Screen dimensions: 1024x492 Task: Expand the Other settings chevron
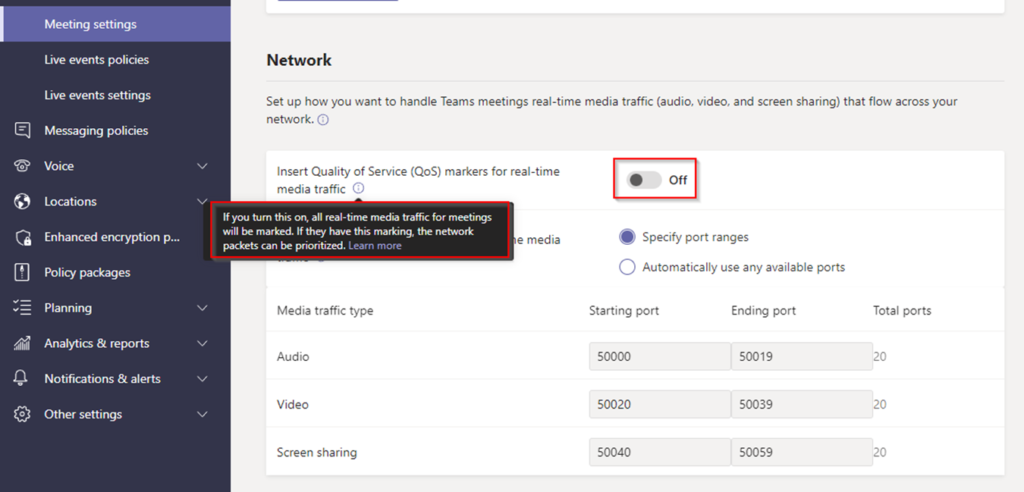pyautogui.click(x=202, y=414)
